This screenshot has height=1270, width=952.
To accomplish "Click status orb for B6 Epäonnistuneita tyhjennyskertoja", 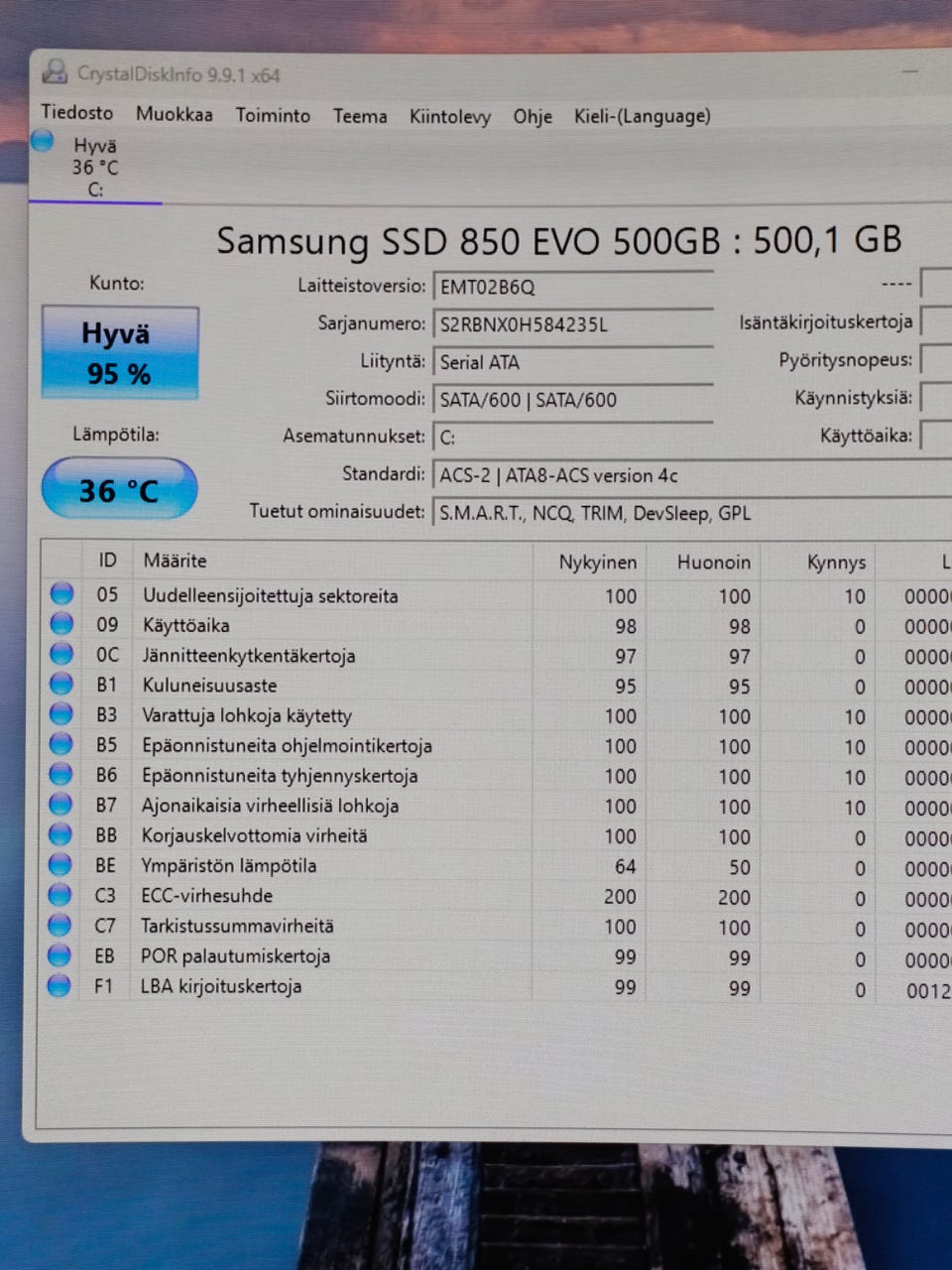I will click(61, 773).
